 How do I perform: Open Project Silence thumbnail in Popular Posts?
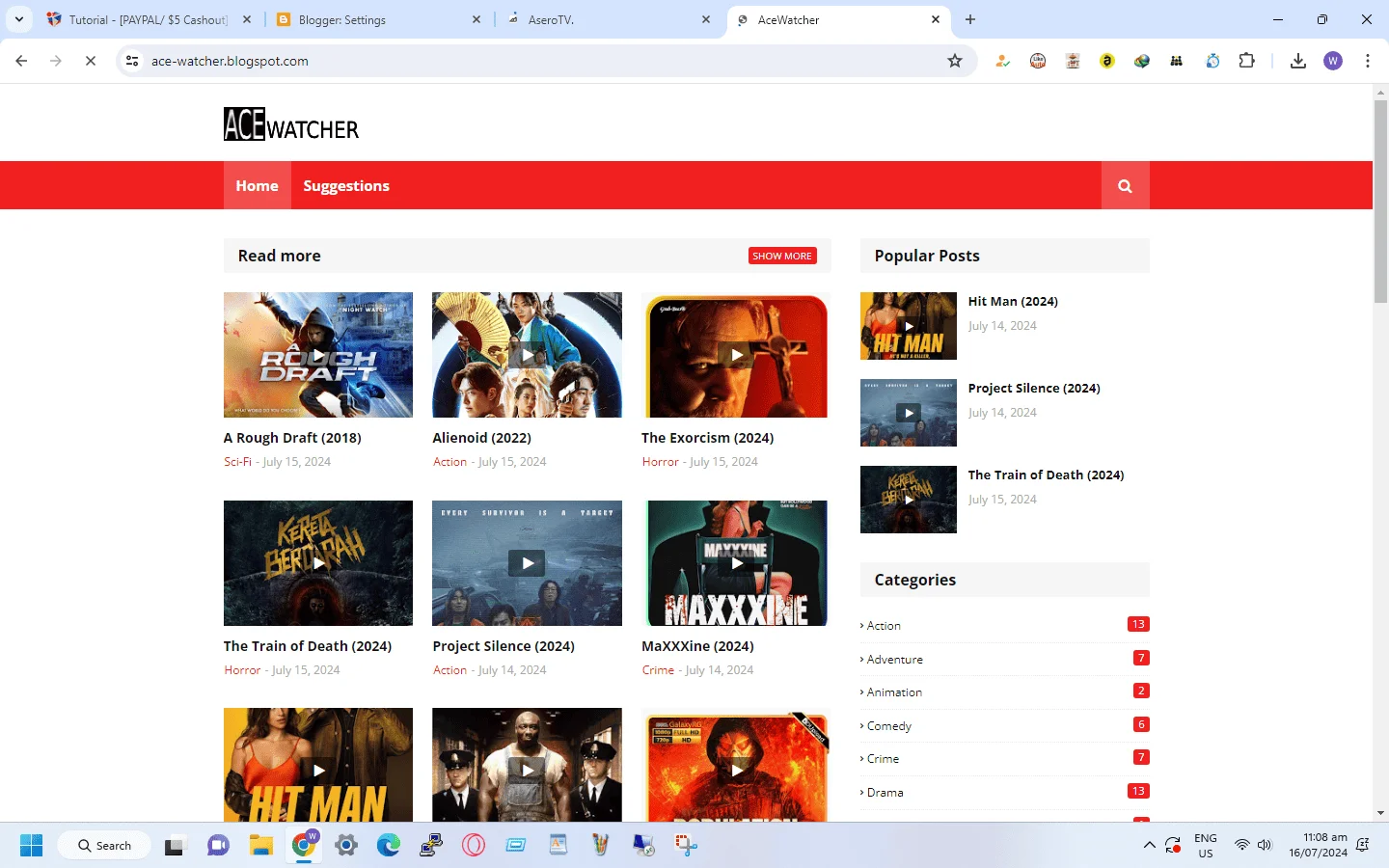[x=909, y=413]
